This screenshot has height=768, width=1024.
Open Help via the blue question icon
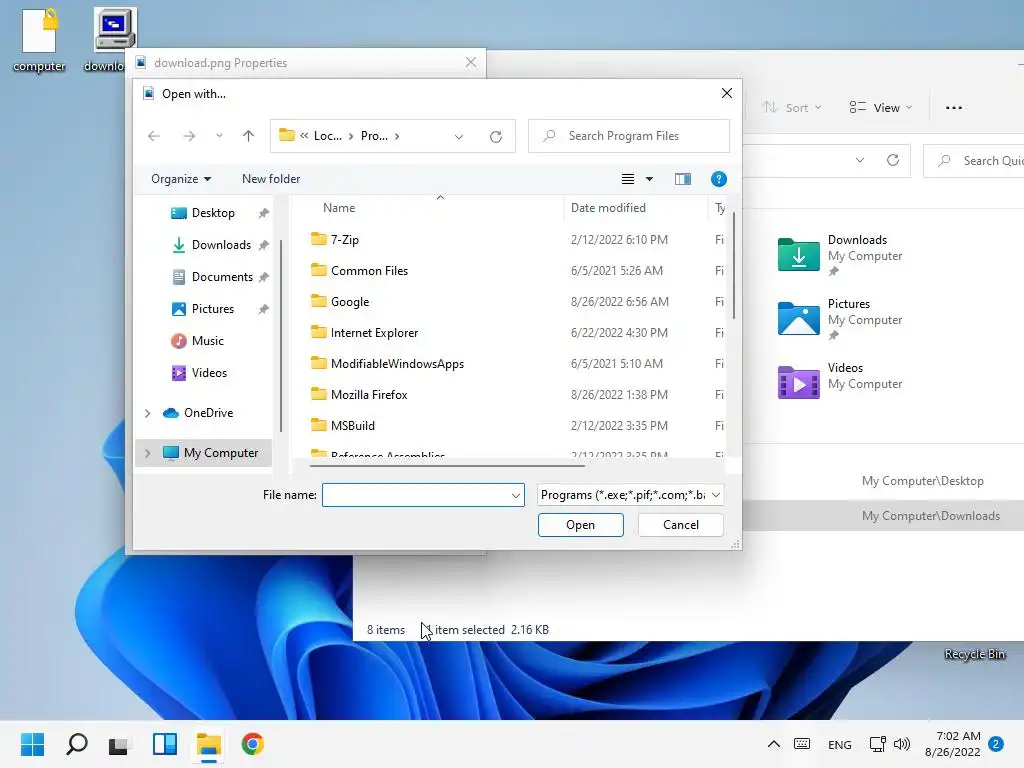[x=718, y=179]
